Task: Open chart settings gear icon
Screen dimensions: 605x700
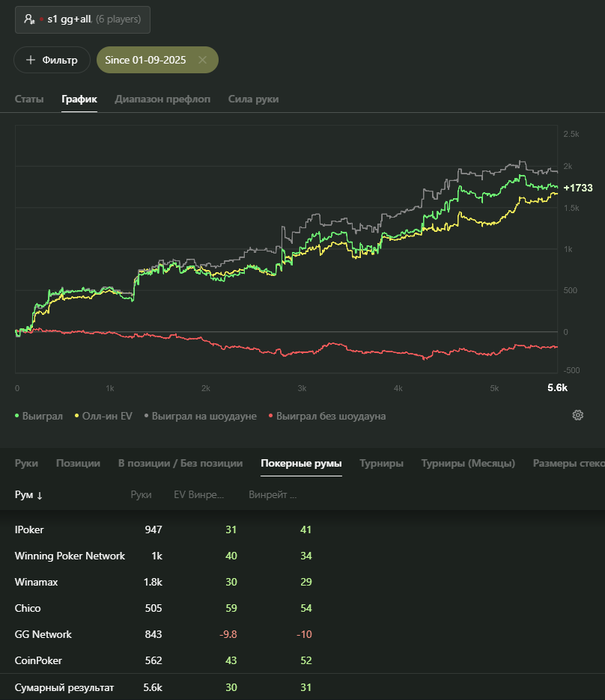Action: pos(577,415)
